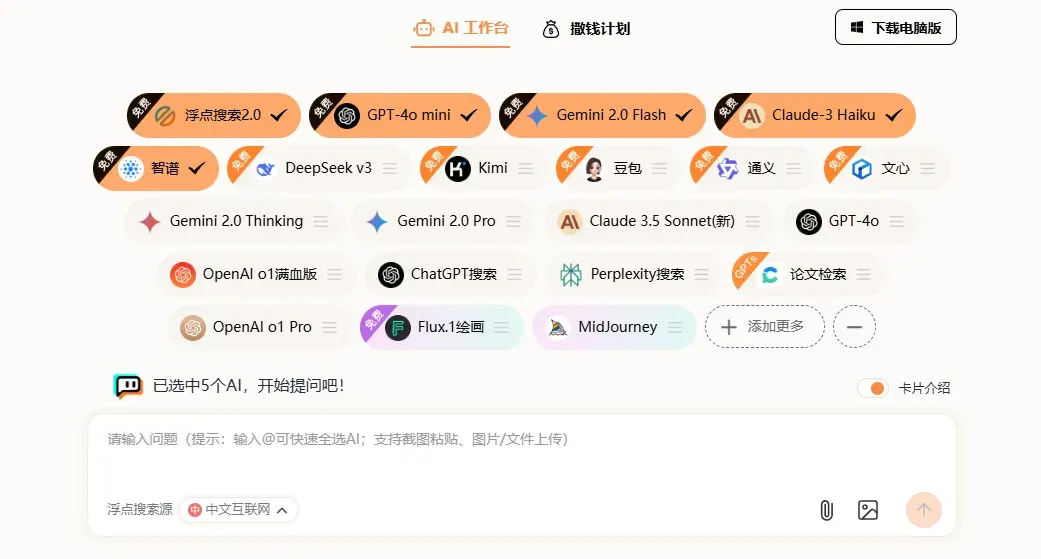Click the Kimi model logo icon

pos(458,168)
